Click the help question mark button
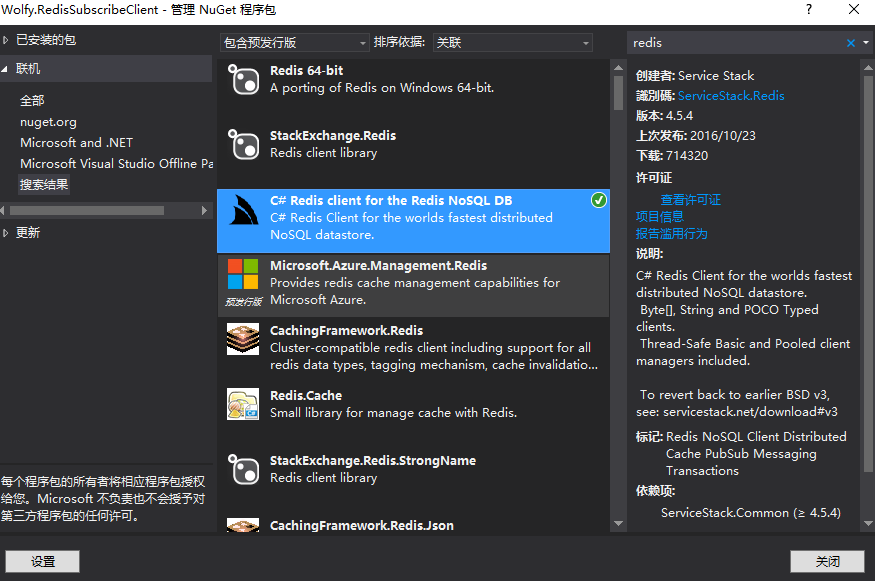Viewport: 875px width, 581px height. click(x=809, y=9)
